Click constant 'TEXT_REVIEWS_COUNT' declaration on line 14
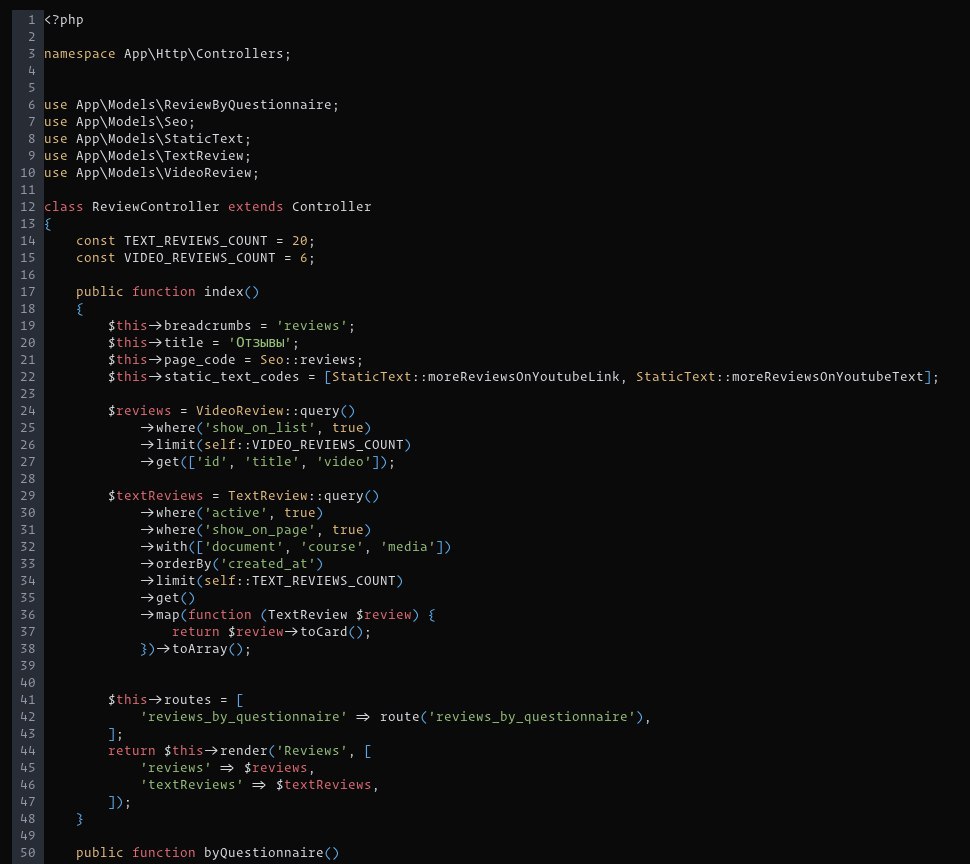The height and width of the screenshot is (864, 970). tap(195, 241)
